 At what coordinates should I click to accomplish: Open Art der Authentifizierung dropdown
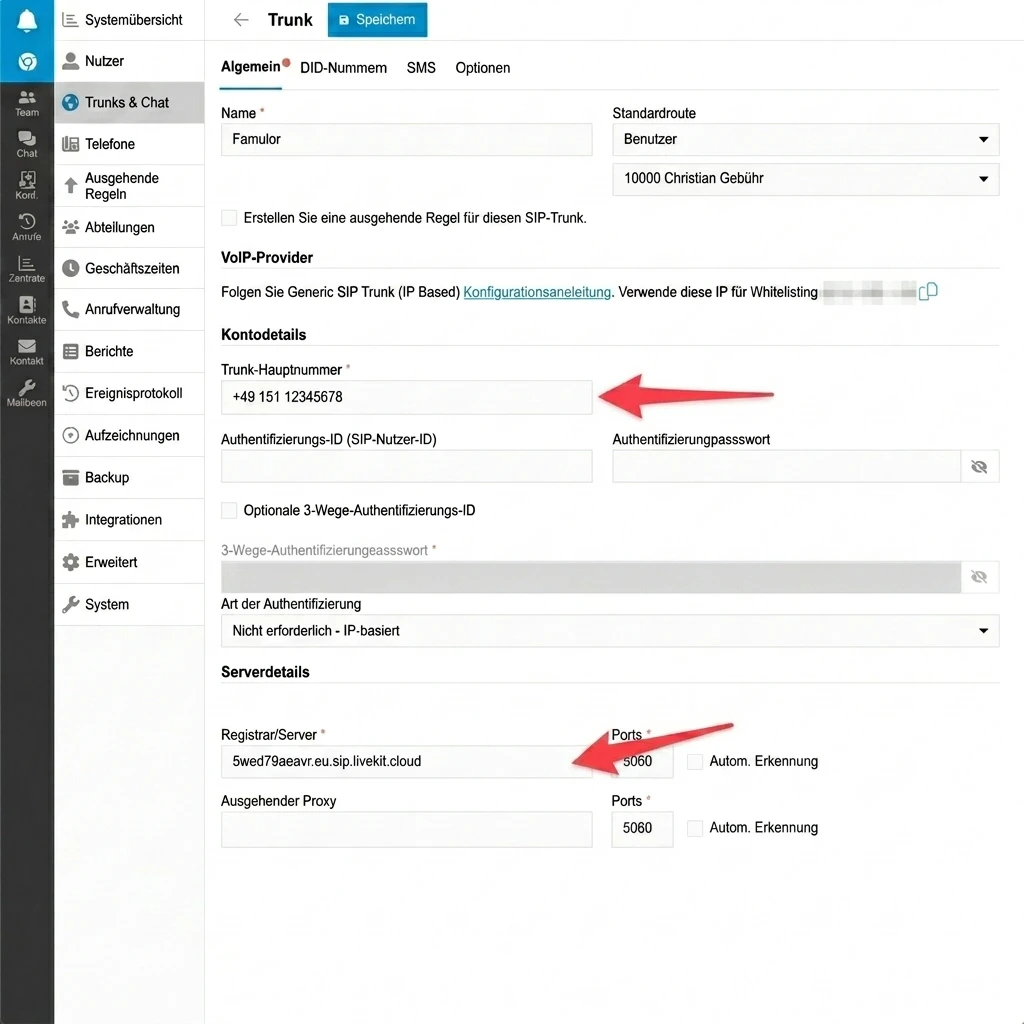click(610, 631)
